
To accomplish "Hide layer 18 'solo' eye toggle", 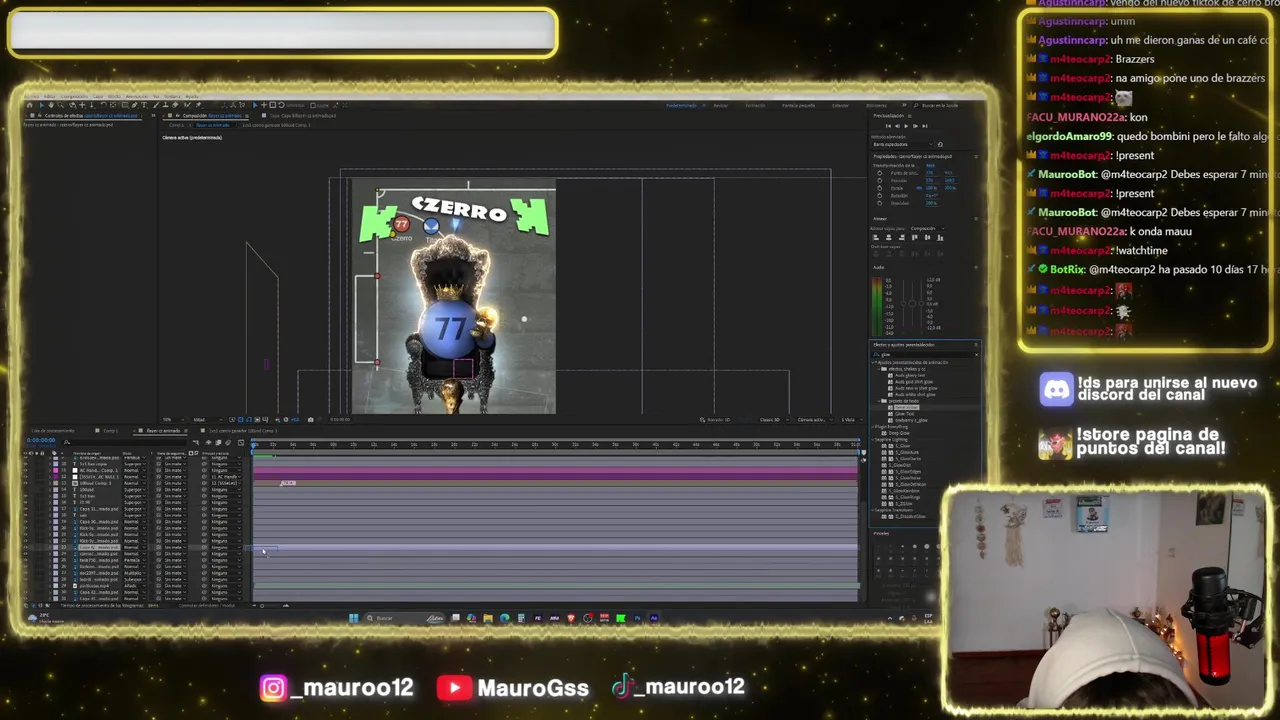I will 25,515.
